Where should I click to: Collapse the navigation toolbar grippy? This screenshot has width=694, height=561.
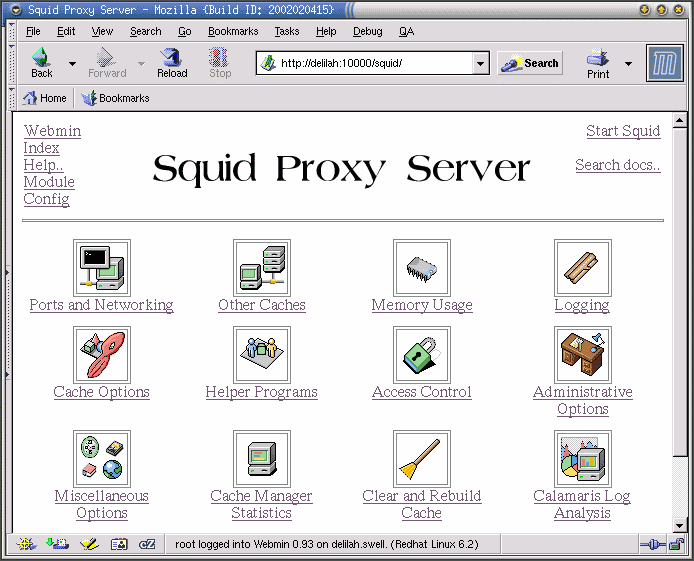tap(12, 63)
